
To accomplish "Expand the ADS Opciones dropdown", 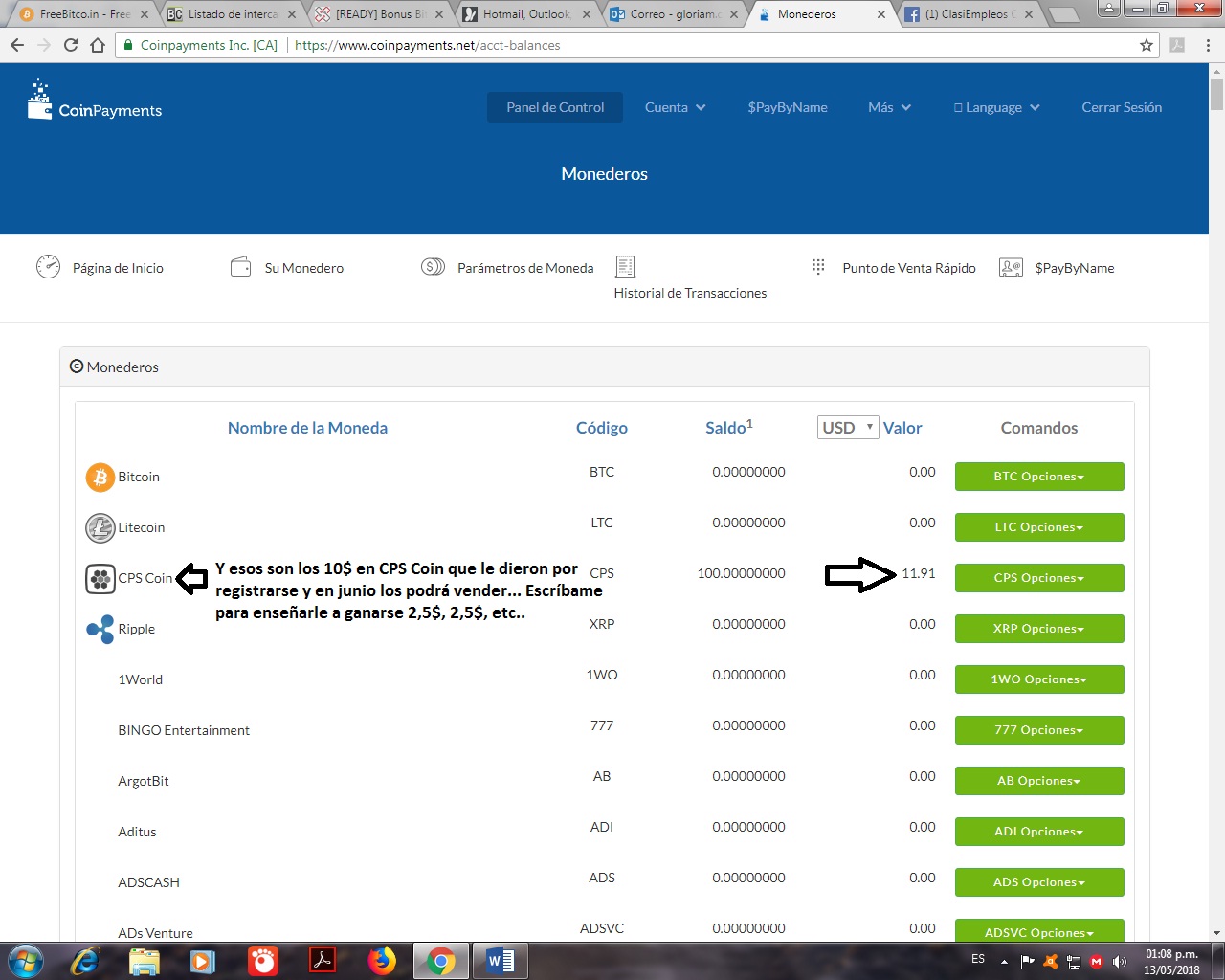I will tap(1039, 882).
